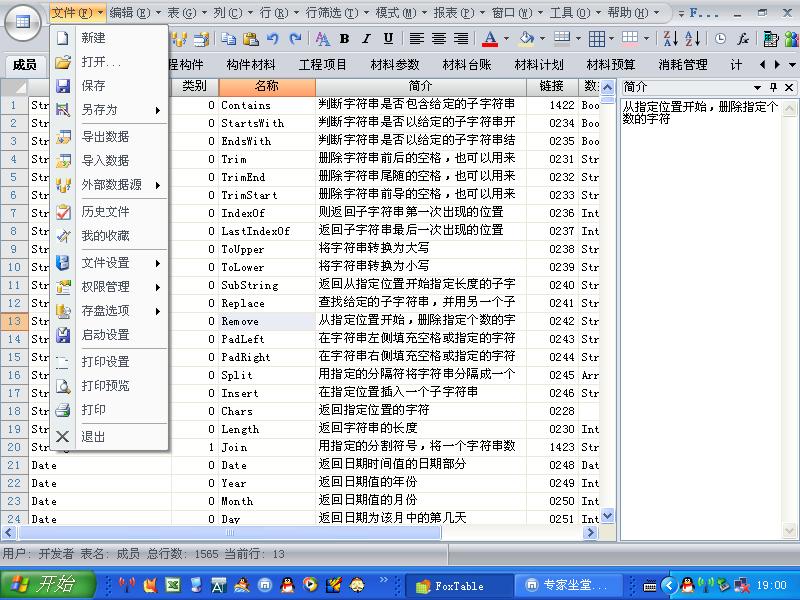Align text to the right

pyautogui.click(x=461, y=39)
